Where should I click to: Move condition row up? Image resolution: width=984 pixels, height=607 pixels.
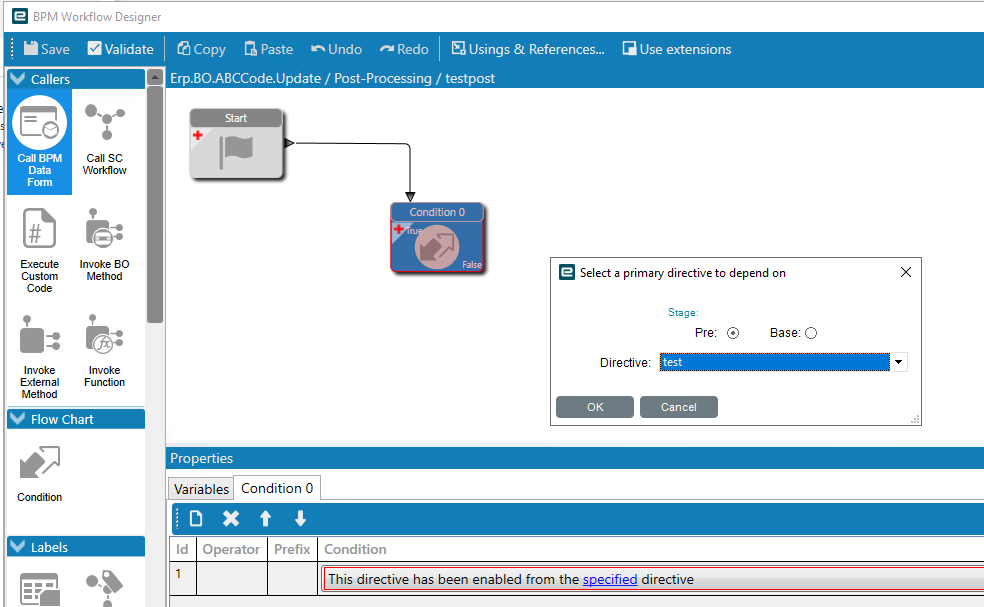pyautogui.click(x=265, y=518)
